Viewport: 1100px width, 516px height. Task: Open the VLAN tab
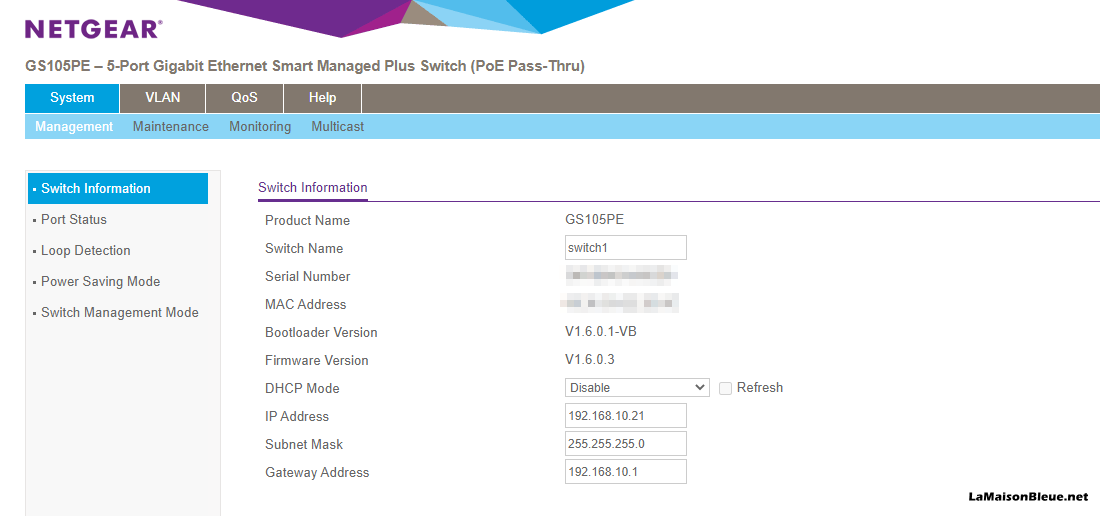[x=163, y=98]
